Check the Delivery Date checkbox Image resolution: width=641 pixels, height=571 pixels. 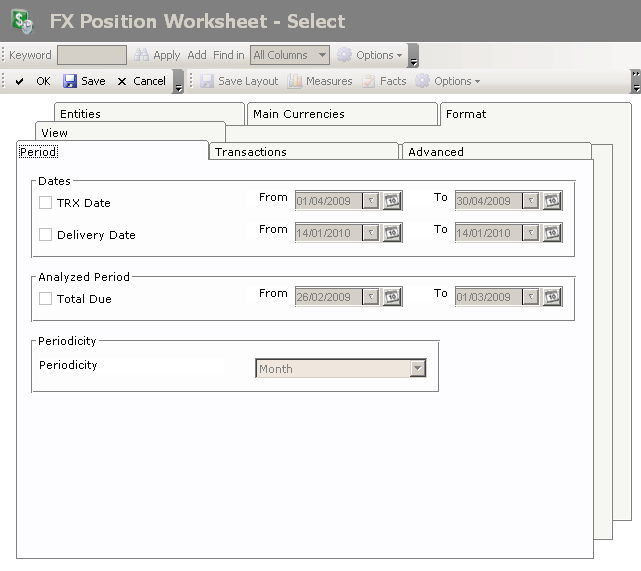[45, 235]
